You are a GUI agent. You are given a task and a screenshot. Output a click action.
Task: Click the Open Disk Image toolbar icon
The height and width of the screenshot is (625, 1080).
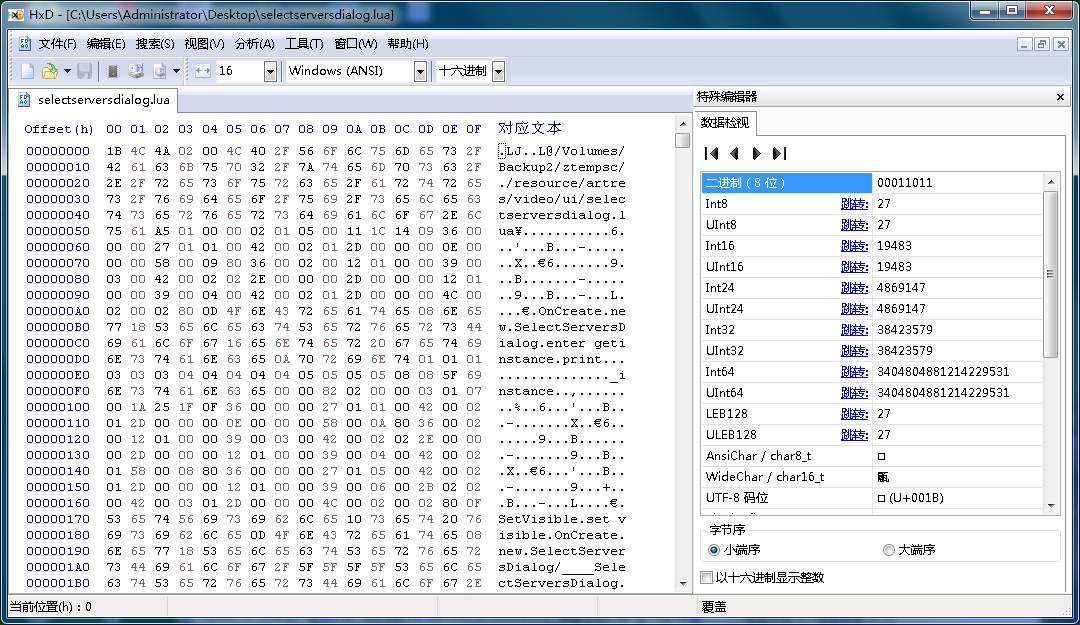coord(159,71)
